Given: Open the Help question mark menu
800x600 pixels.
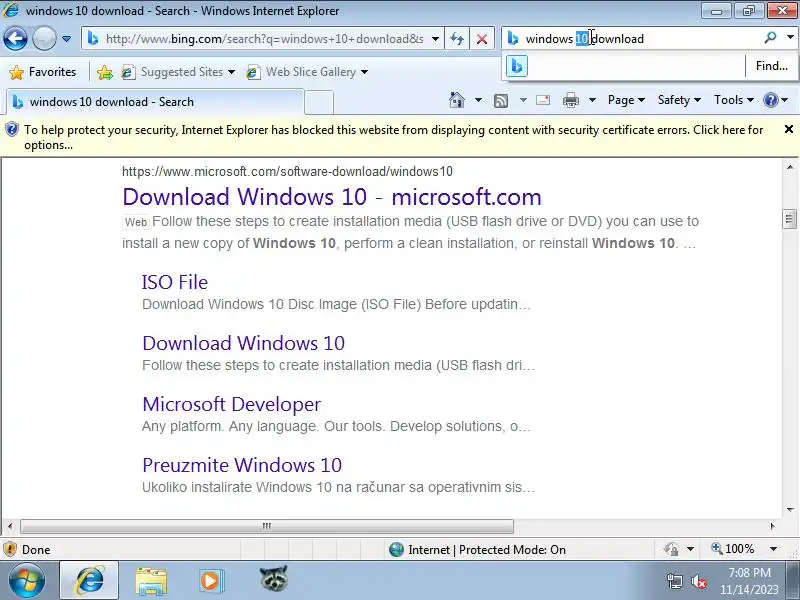Looking at the screenshot, I should (776, 100).
